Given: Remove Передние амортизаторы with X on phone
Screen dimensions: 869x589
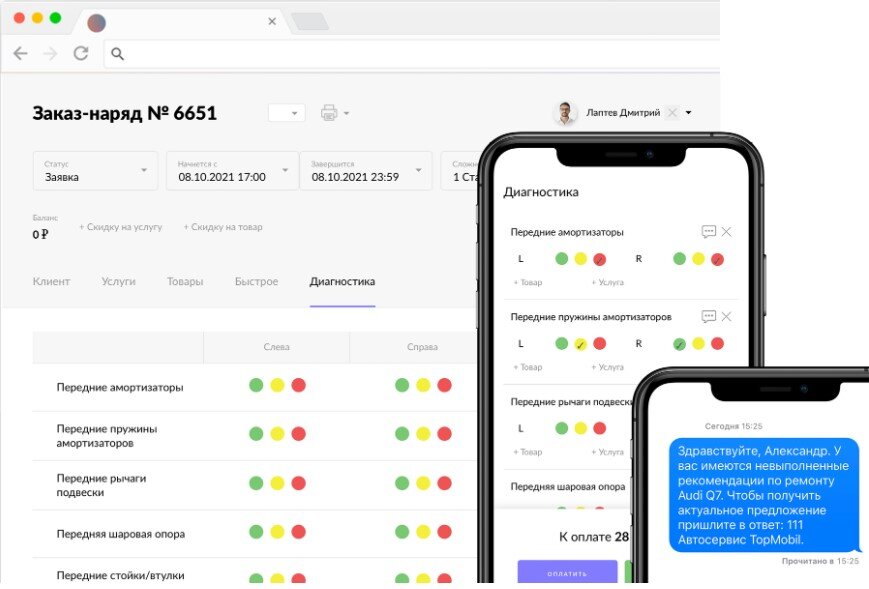Looking at the screenshot, I should click(726, 232).
